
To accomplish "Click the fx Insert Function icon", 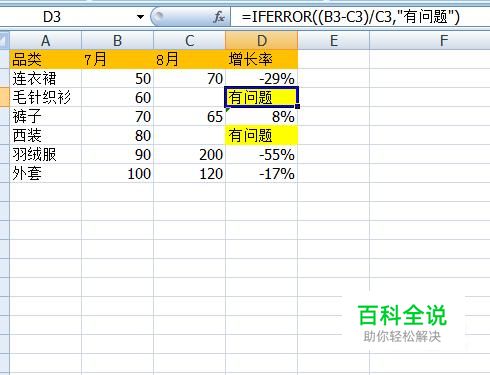I will click(x=219, y=17).
